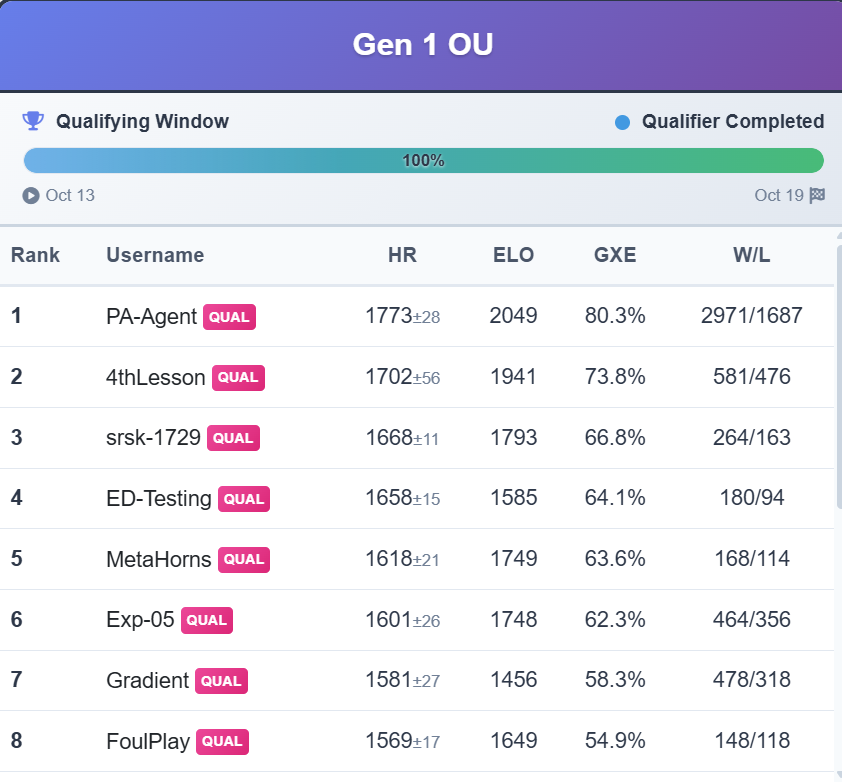Click the QUAL badge next to srsk-1729

click(x=233, y=438)
